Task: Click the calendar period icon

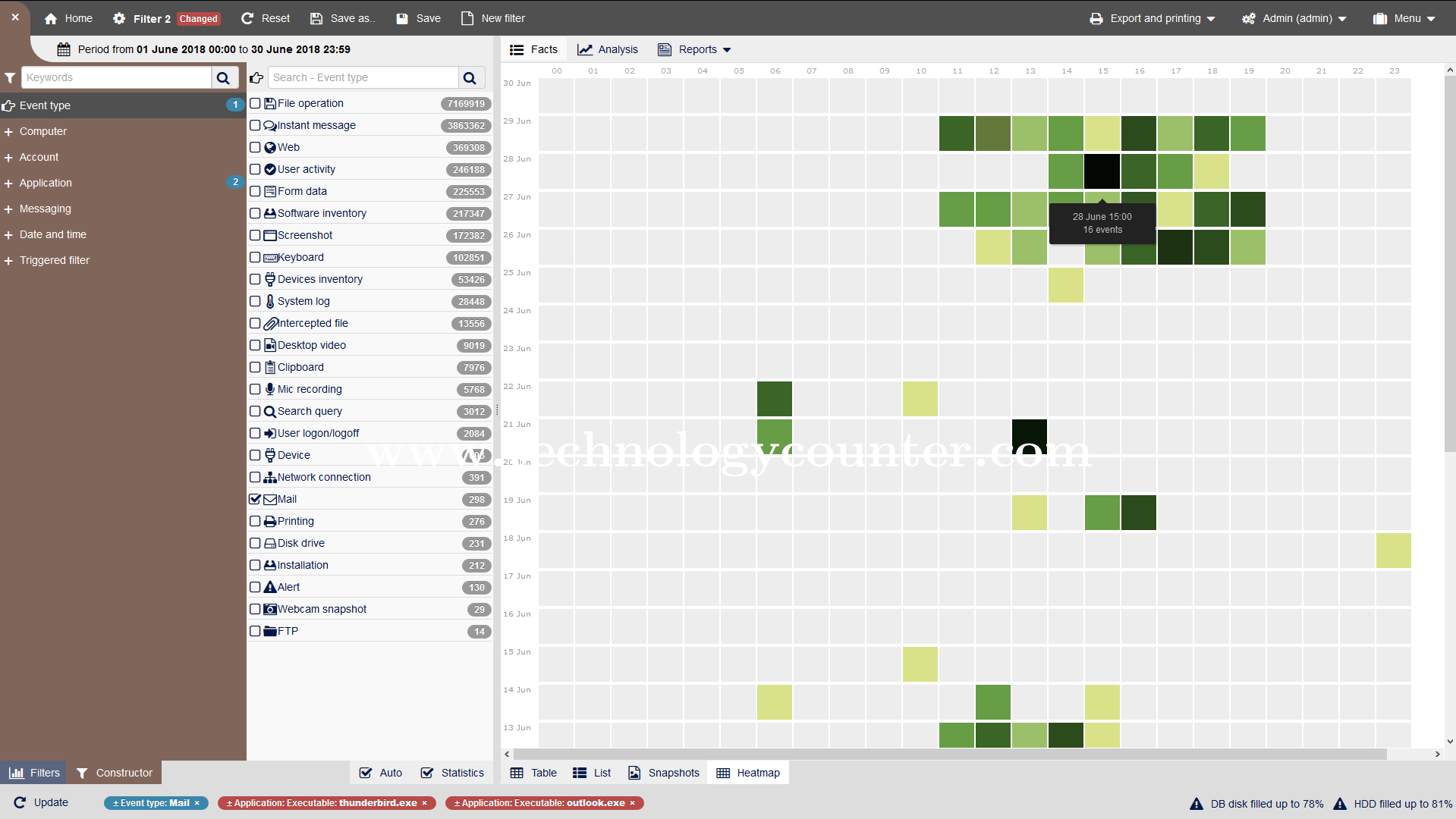Action: 64,49
